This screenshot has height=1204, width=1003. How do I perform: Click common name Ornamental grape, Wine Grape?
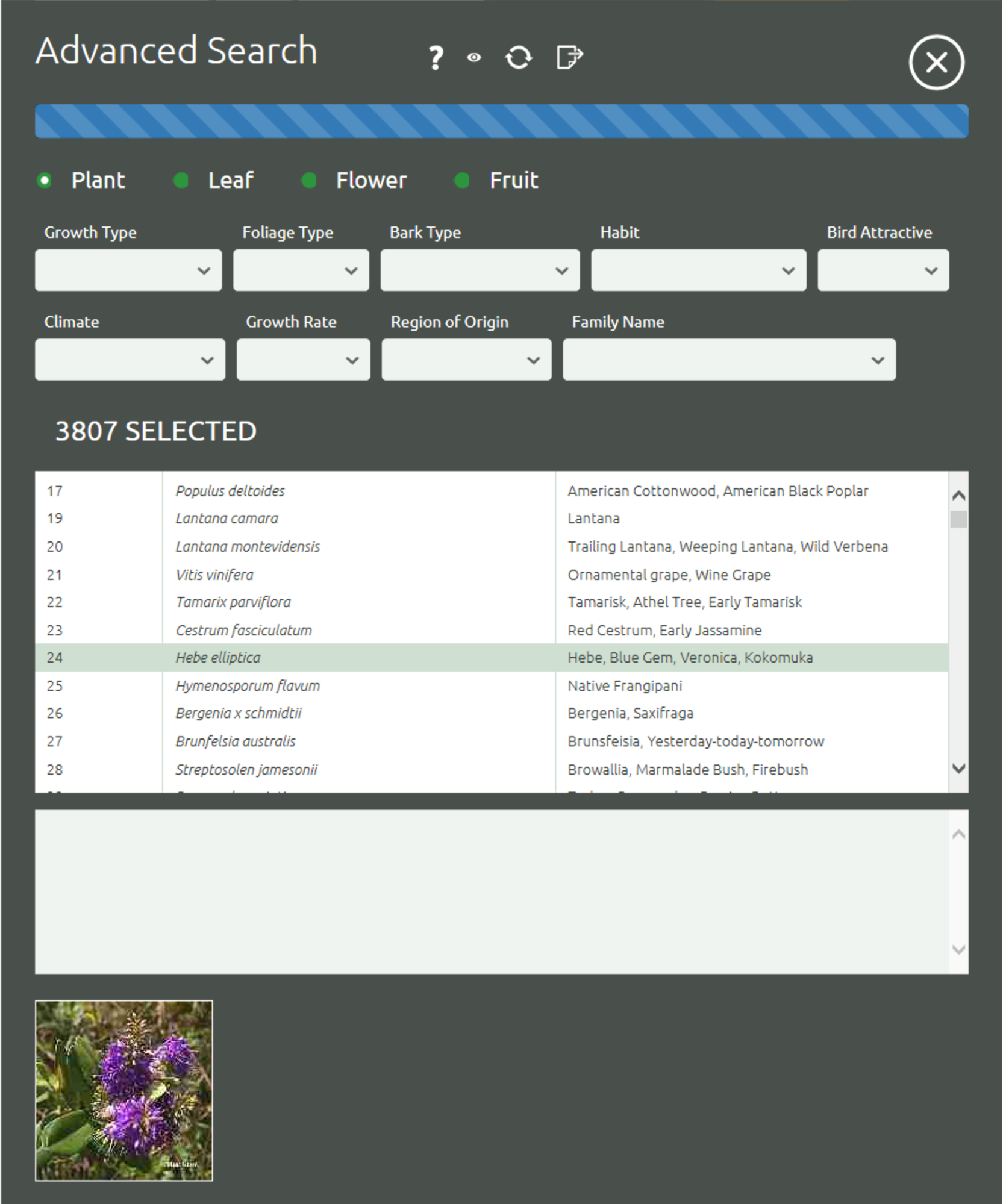click(x=669, y=575)
